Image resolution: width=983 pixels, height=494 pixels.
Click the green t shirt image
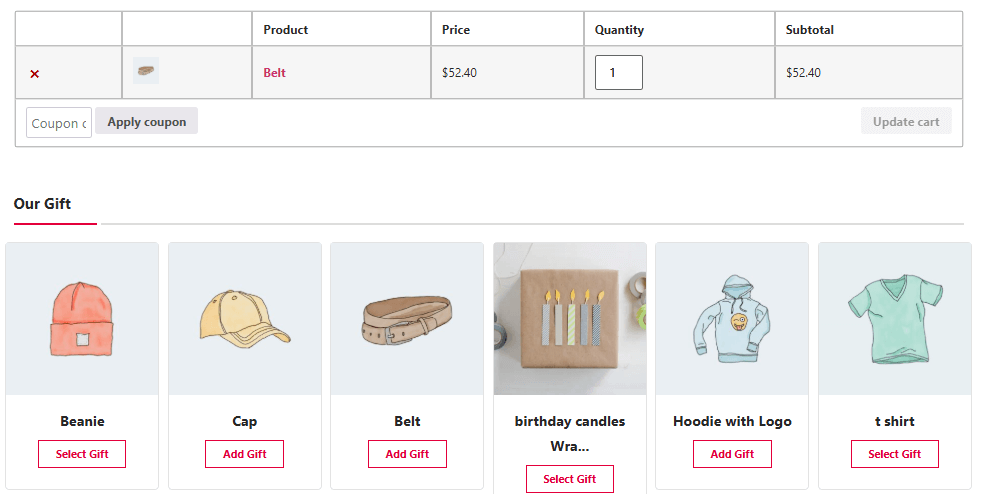(895, 319)
